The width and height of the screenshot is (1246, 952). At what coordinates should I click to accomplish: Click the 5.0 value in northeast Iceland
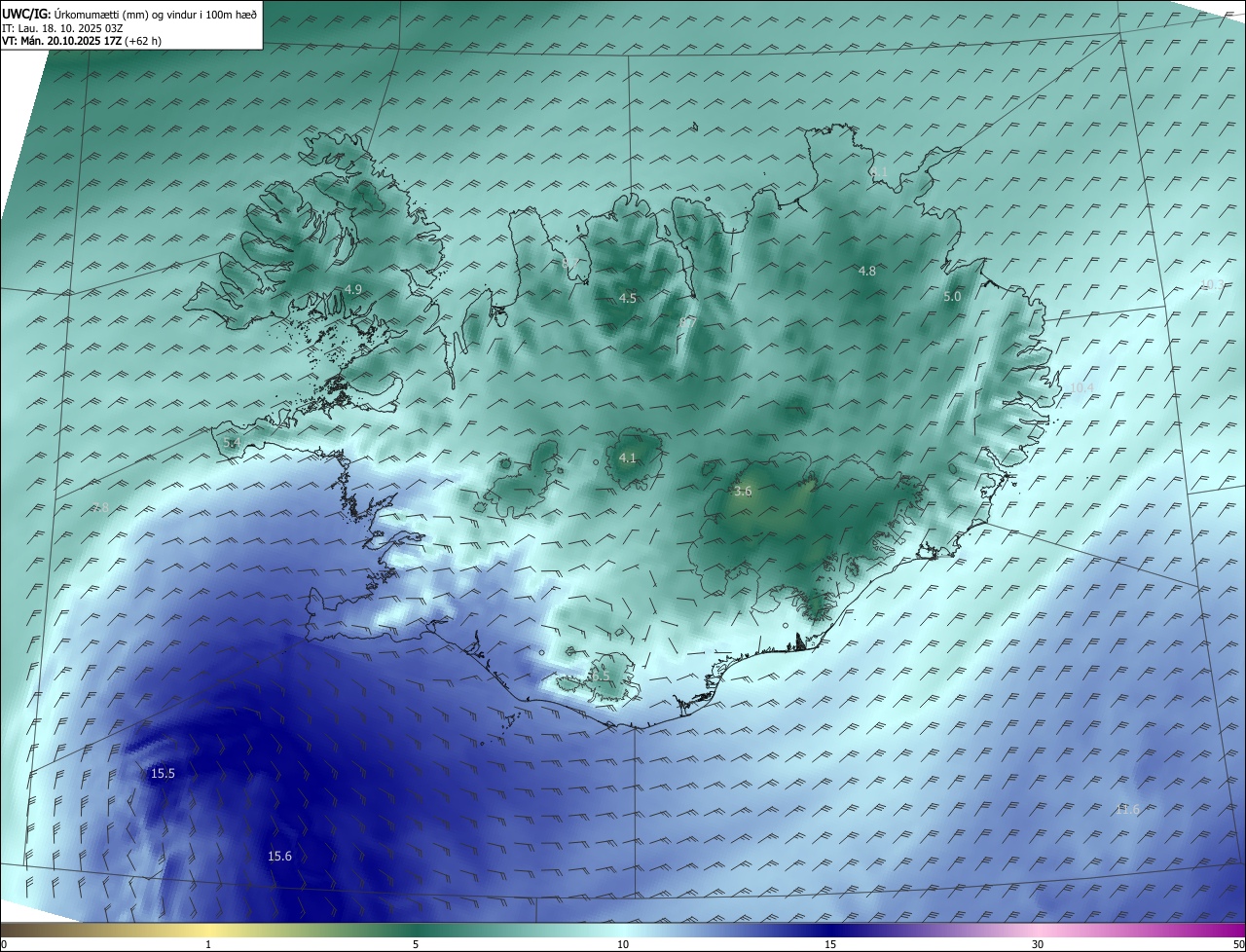pyautogui.click(x=952, y=297)
